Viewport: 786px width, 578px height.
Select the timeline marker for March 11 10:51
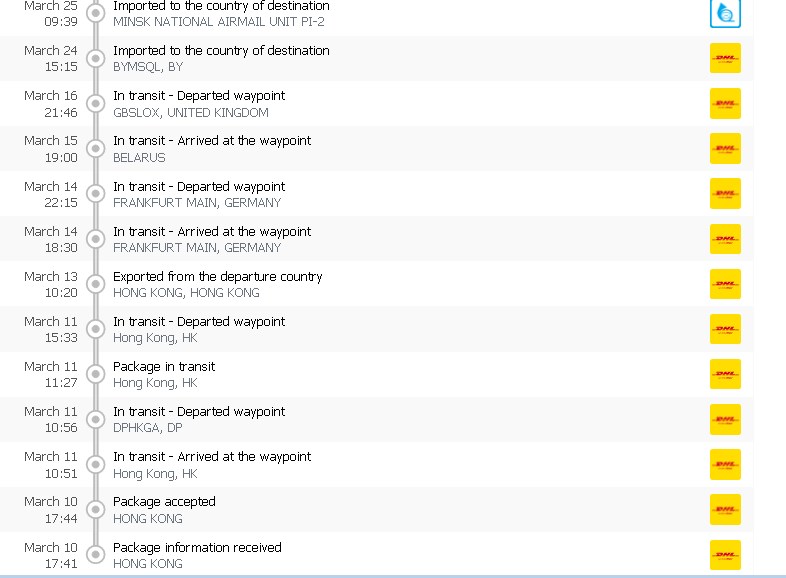(x=95, y=464)
